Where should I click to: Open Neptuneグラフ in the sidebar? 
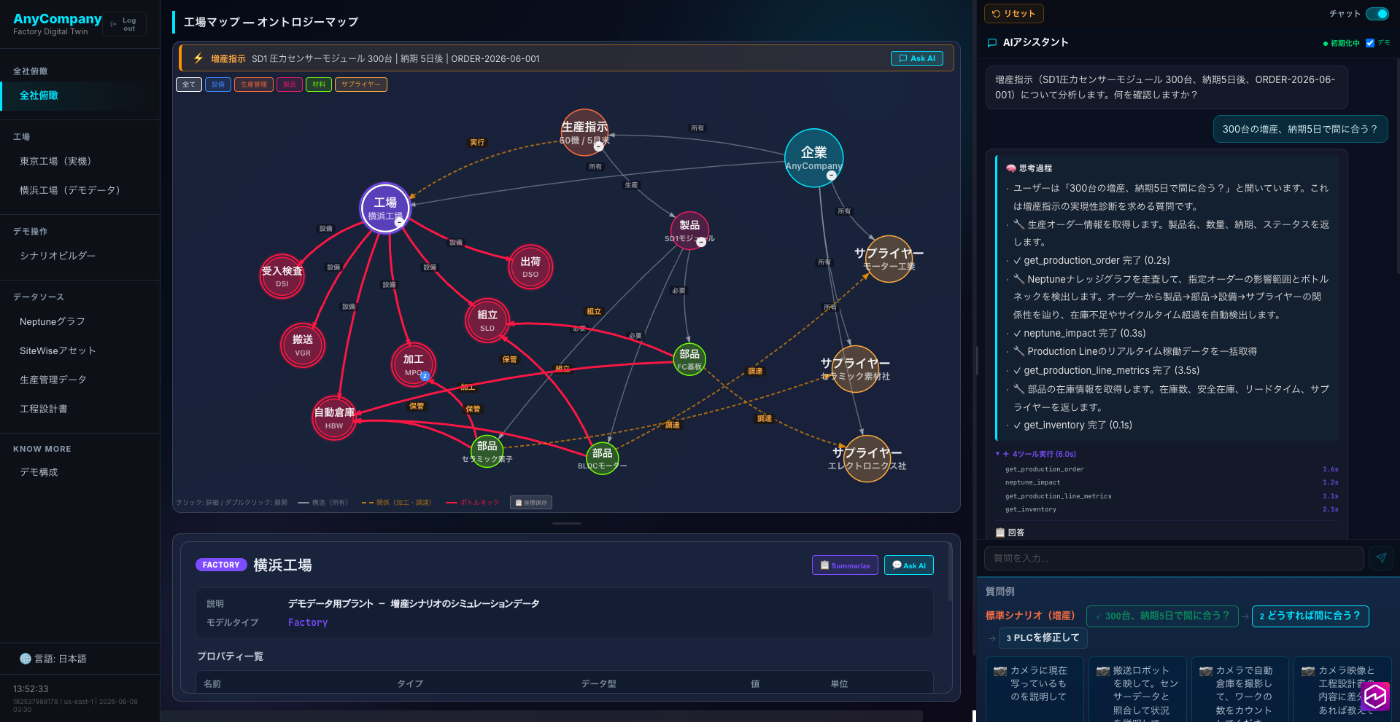click(52, 321)
